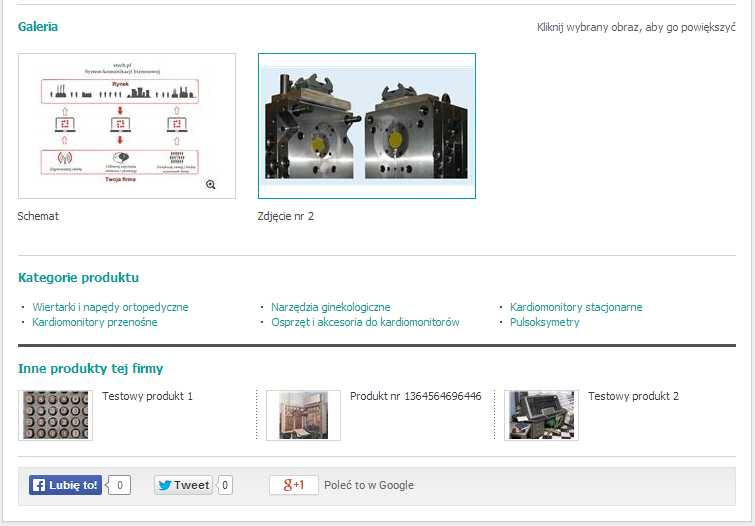Open Kardiomonitory przenośne category link
This screenshot has width=755, height=526.
94,322
